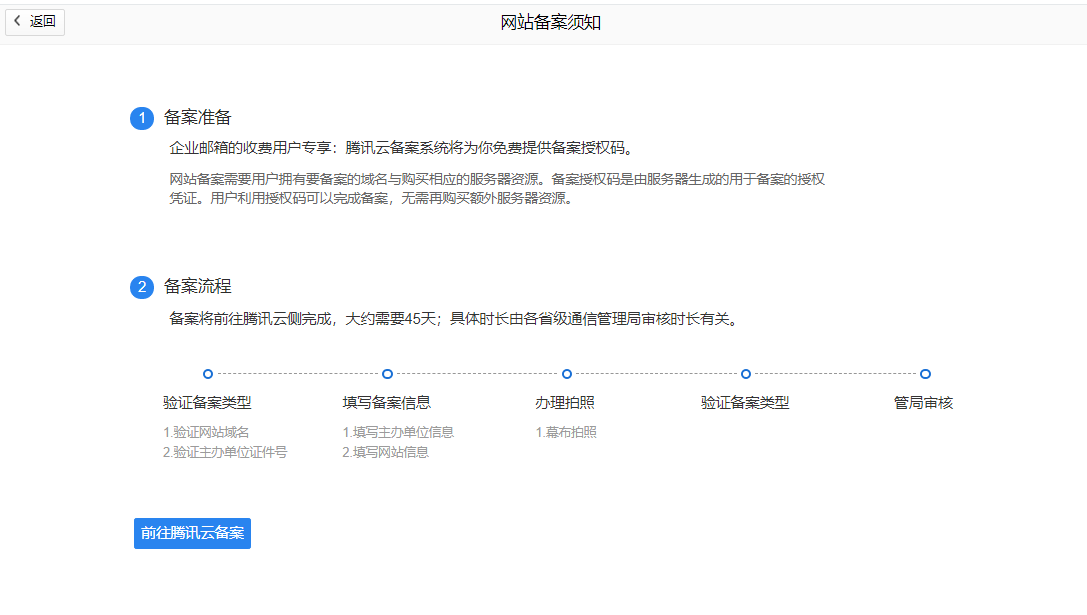
Task: Click the 办理拍照 step heading
Action: click(566, 403)
